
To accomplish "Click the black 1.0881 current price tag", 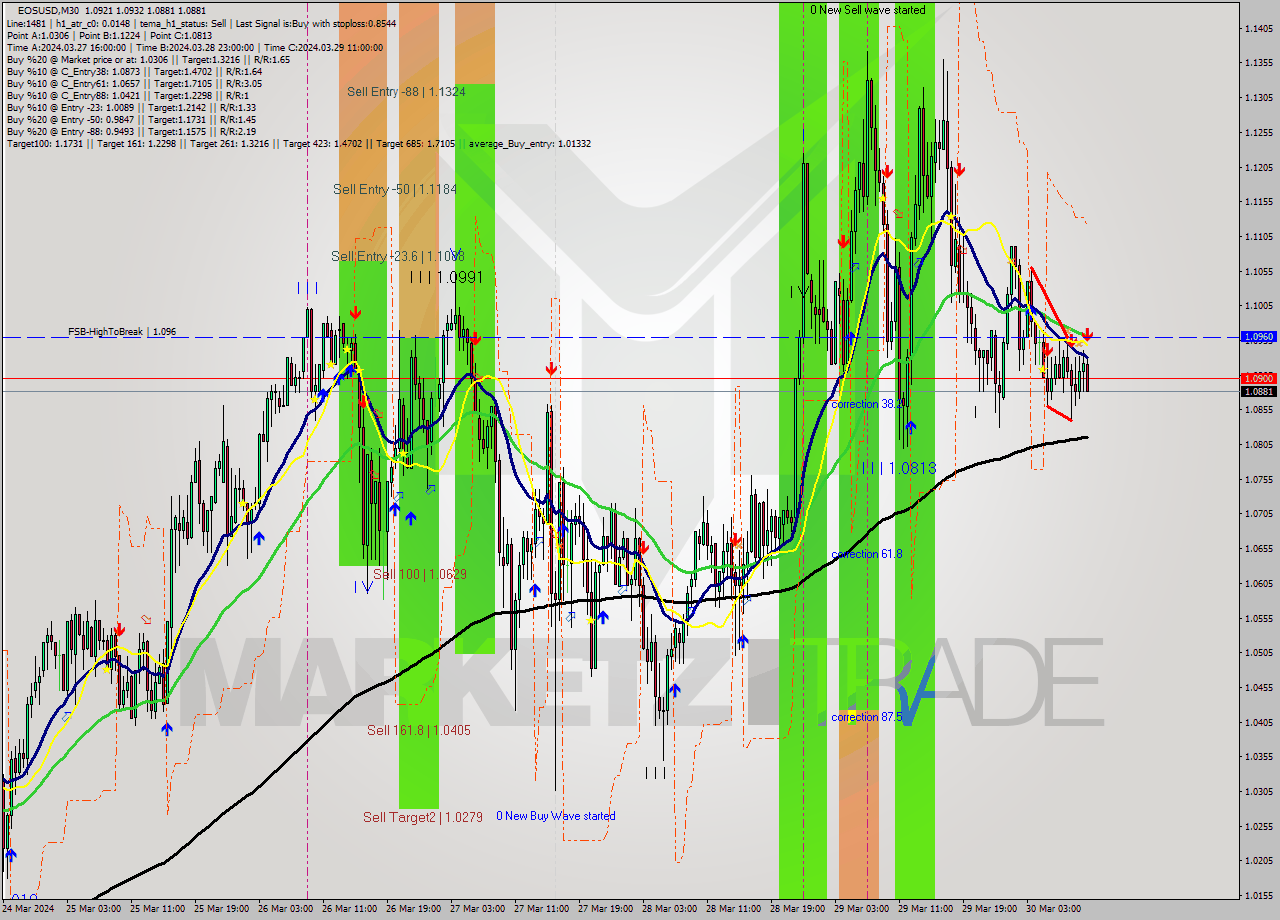I will (1258, 391).
